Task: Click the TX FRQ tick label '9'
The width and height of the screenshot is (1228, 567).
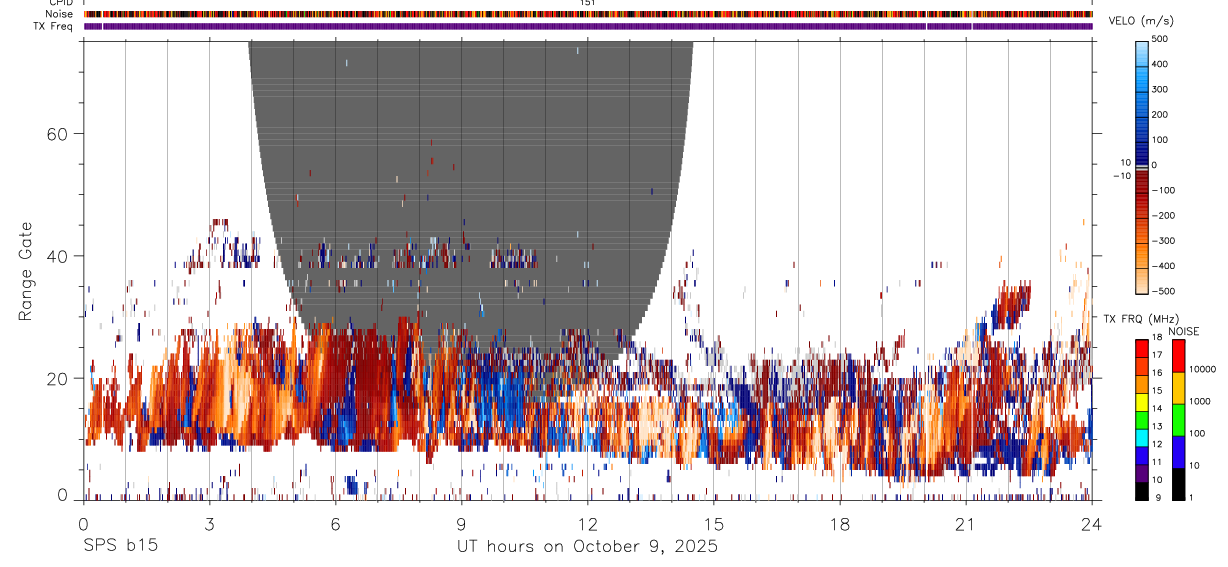Action: point(1159,497)
